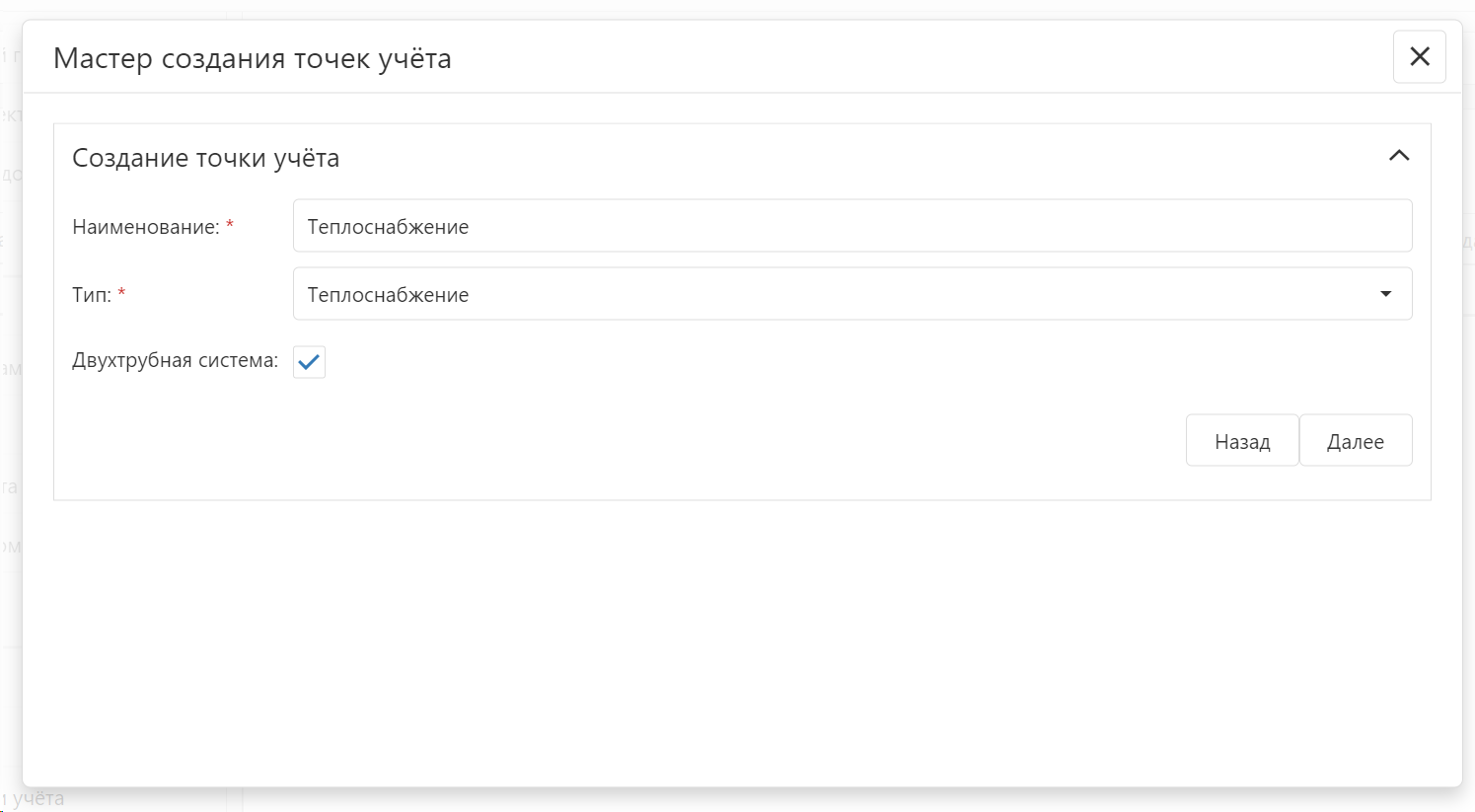Open the Тип dropdown list
The height and width of the screenshot is (812, 1475).
coord(851,294)
